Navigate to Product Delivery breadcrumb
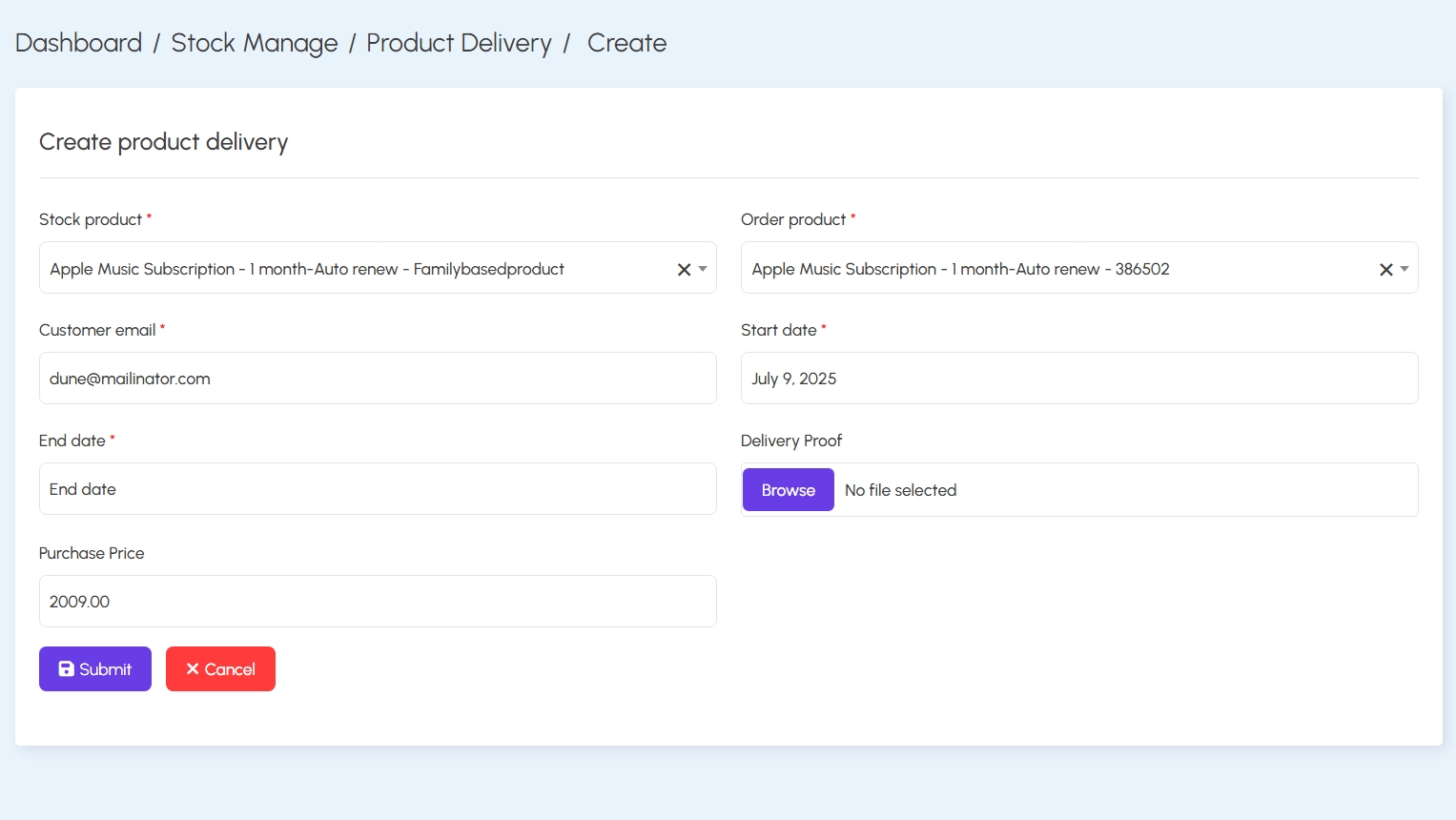Screen dimensions: 1456x820 [x=459, y=43]
